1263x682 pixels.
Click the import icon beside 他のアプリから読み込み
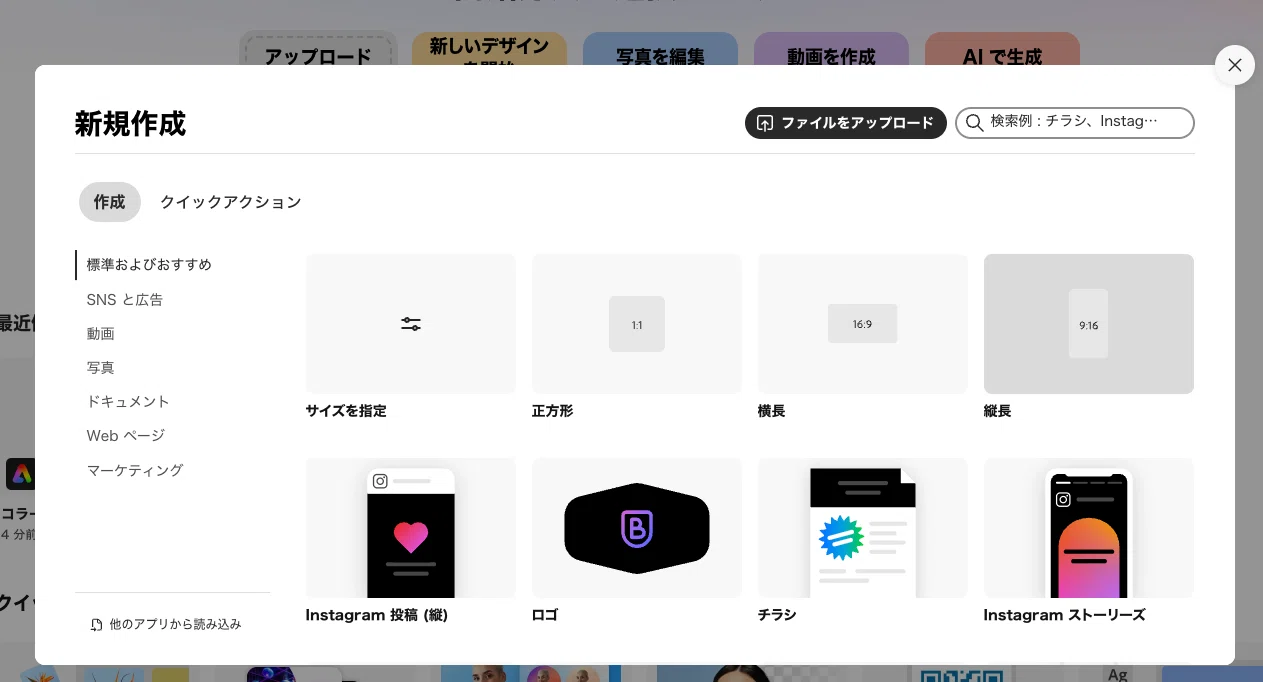(x=96, y=624)
